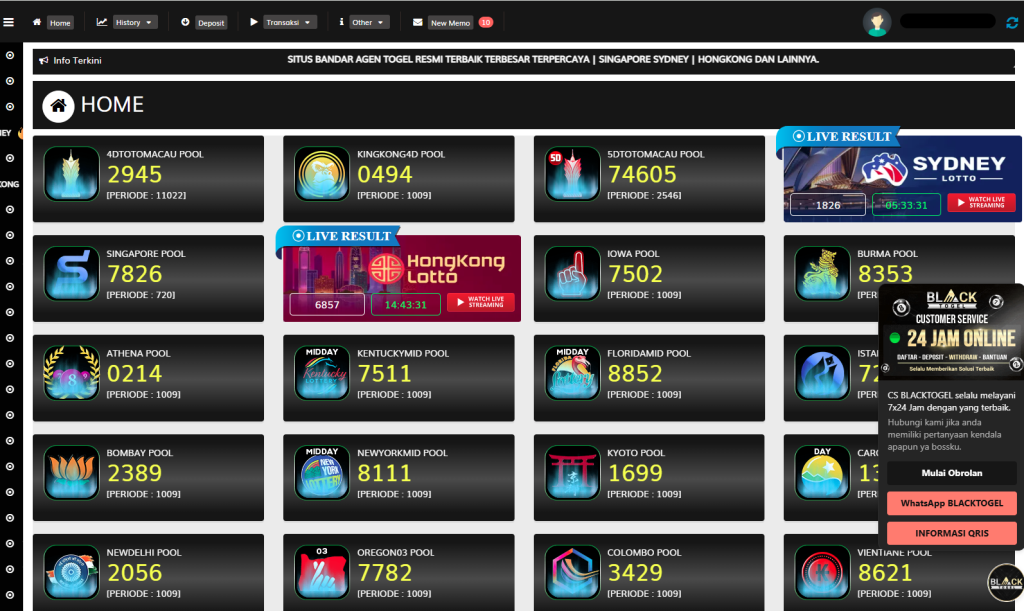Open the hamburger sidebar menu
This screenshot has width=1024, height=611.
8,22
